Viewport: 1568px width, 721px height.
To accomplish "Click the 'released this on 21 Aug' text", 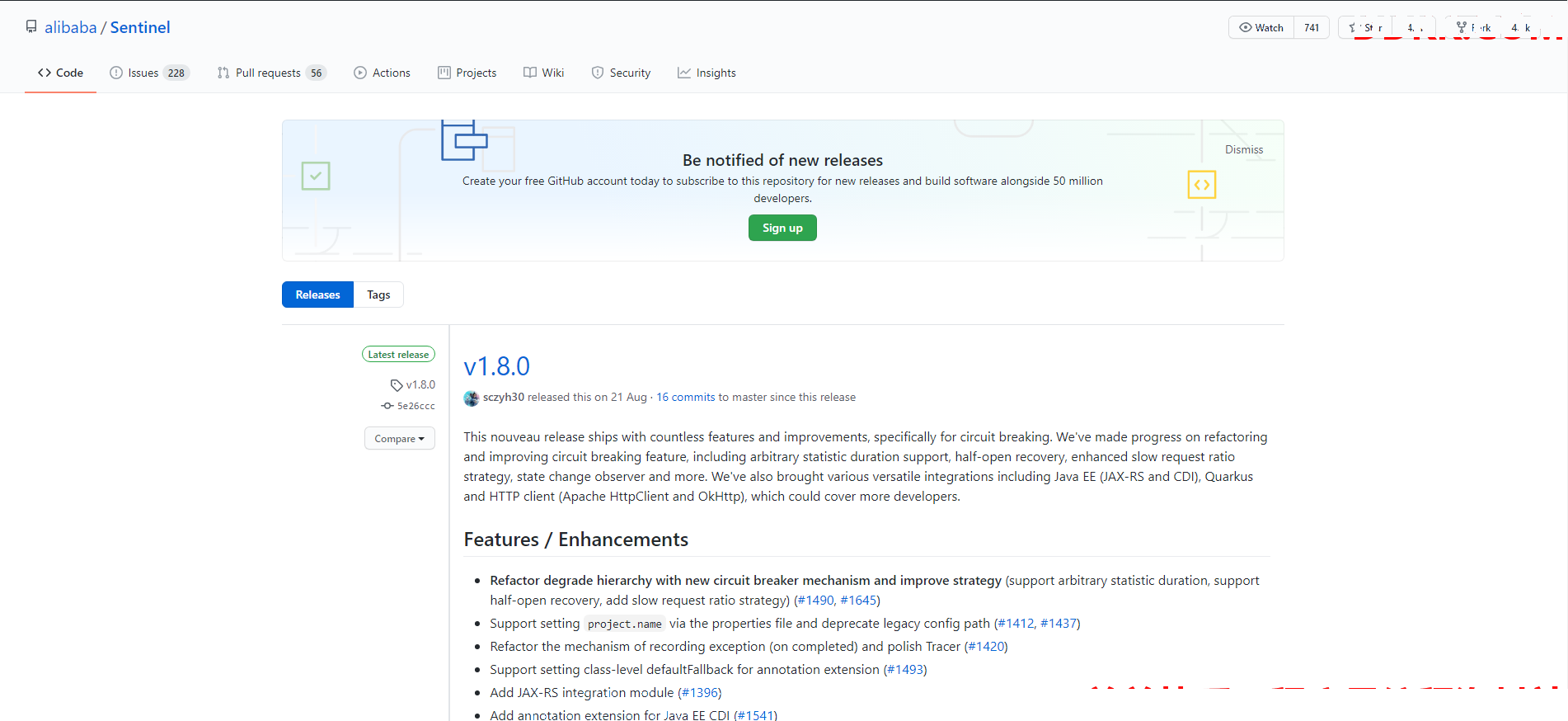I will point(587,397).
